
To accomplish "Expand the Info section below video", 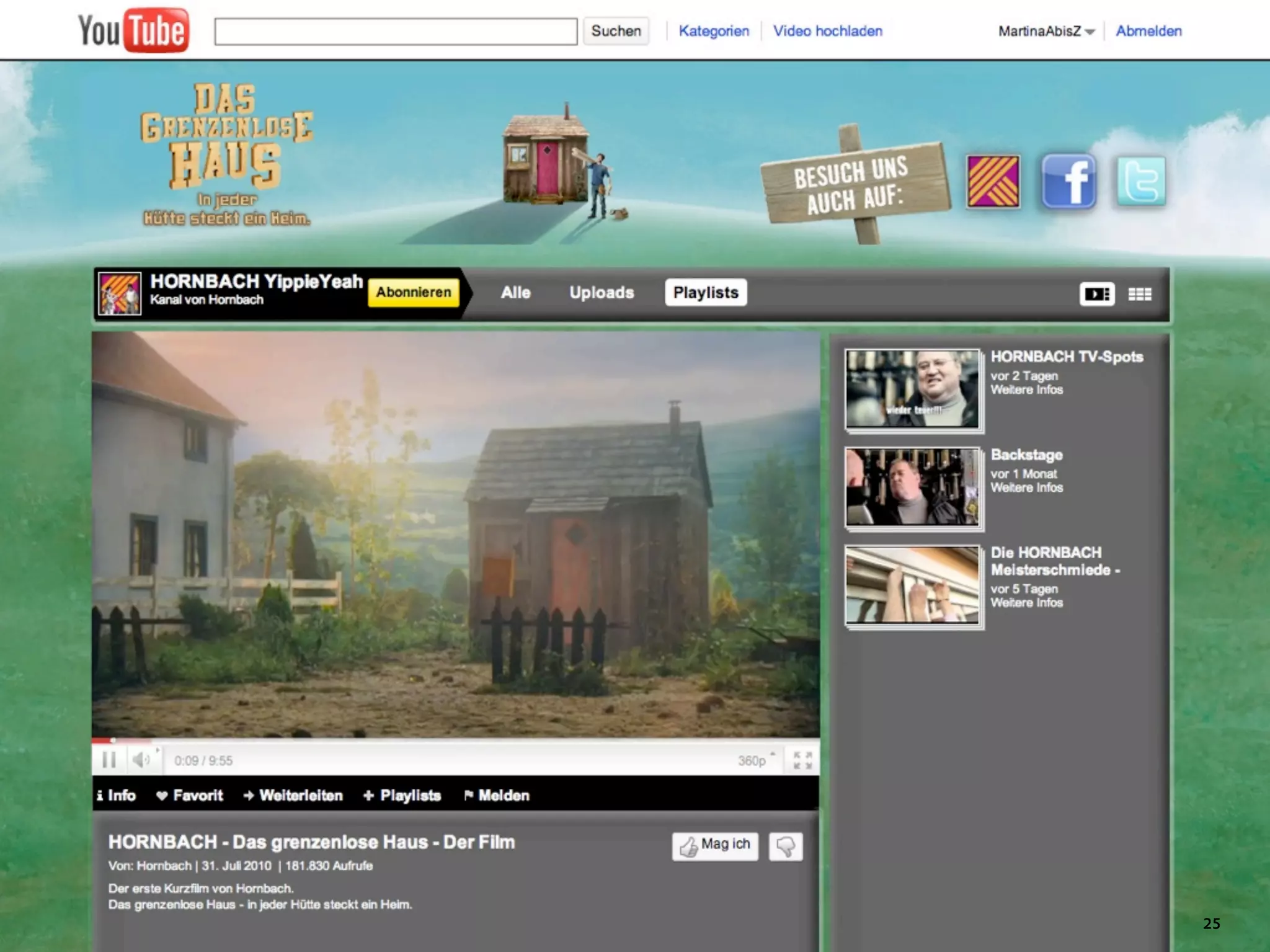I will coord(117,796).
